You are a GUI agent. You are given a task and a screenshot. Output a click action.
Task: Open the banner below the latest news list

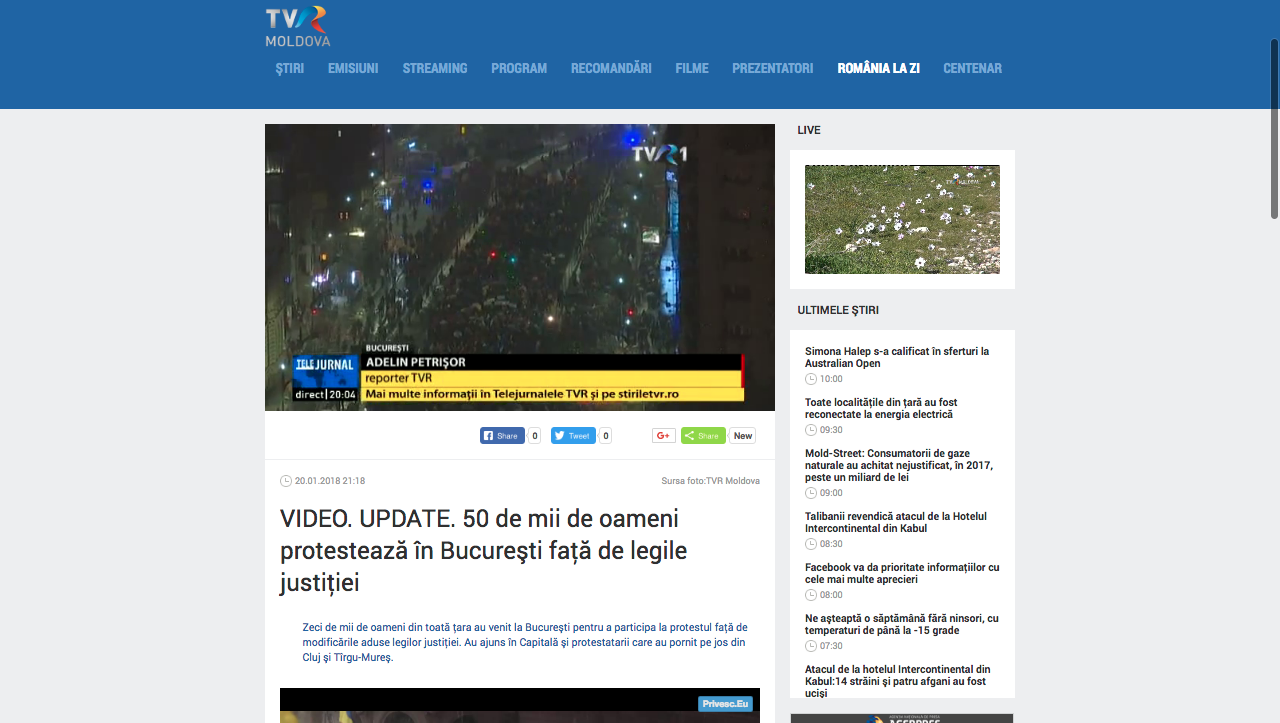tap(902, 718)
